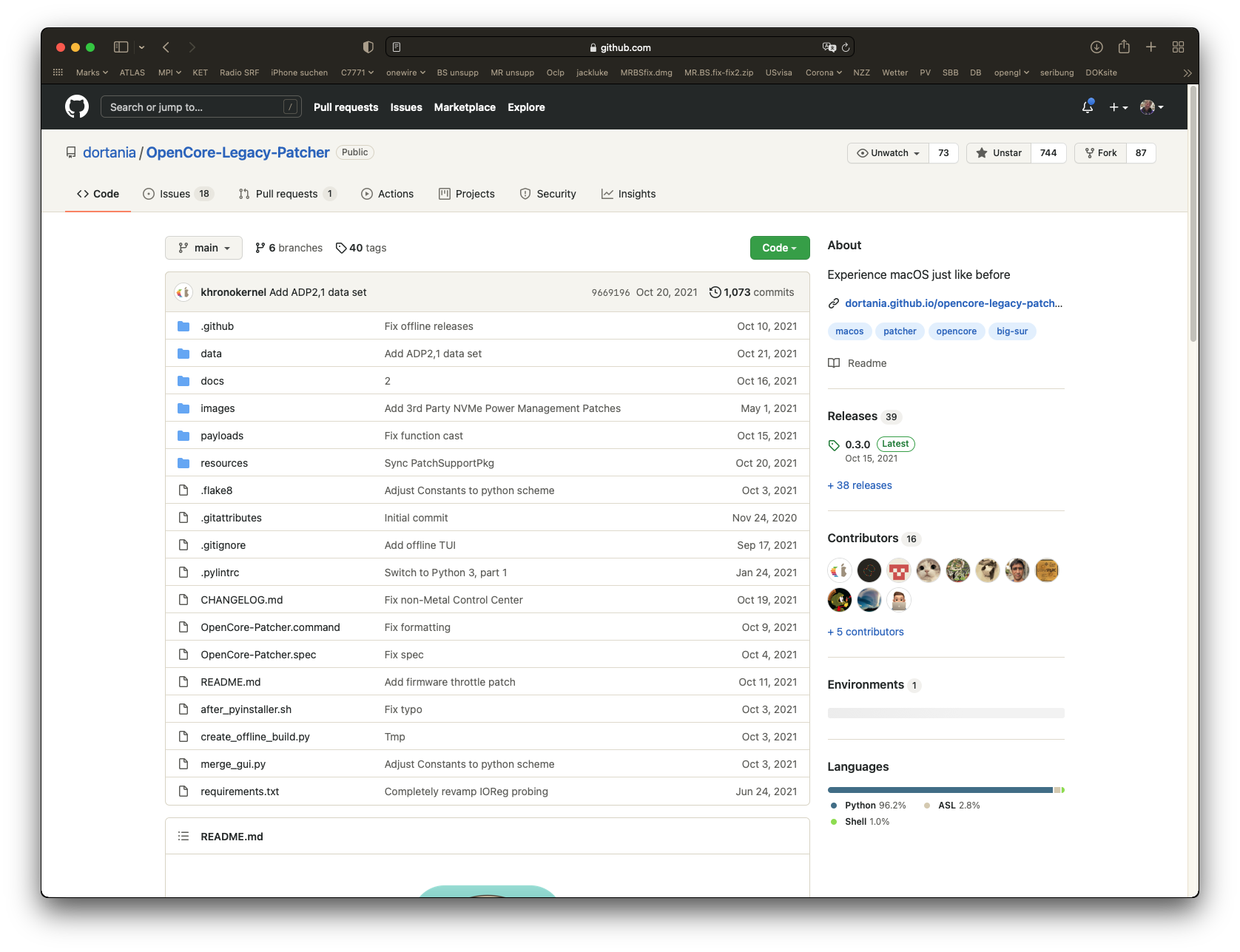
Task: View the 1,073 commits history
Action: click(x=752, y=292)
